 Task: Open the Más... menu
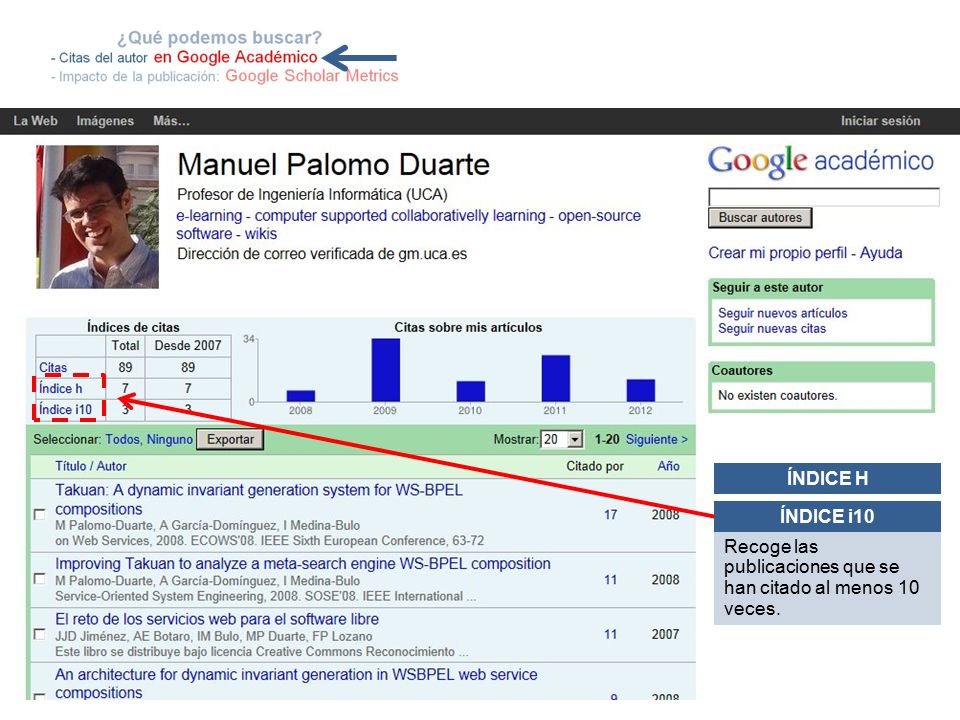(171, 121)
